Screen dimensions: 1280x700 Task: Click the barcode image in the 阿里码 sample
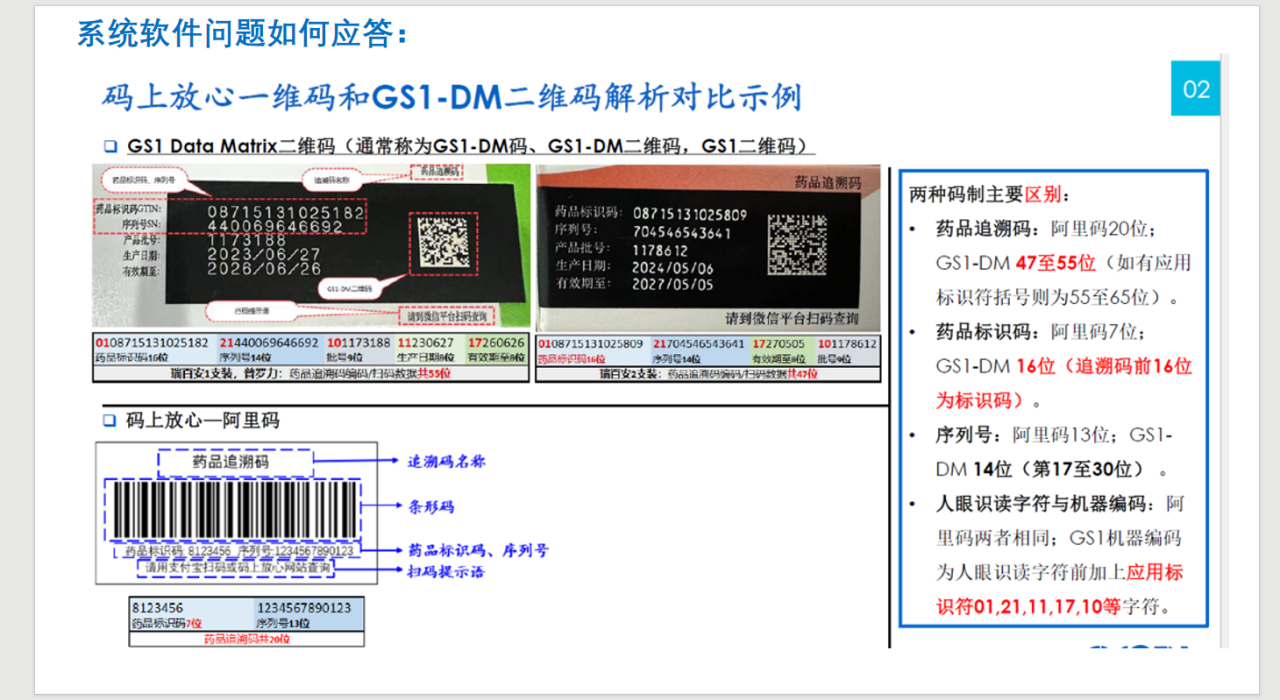(x=234, y=509)
